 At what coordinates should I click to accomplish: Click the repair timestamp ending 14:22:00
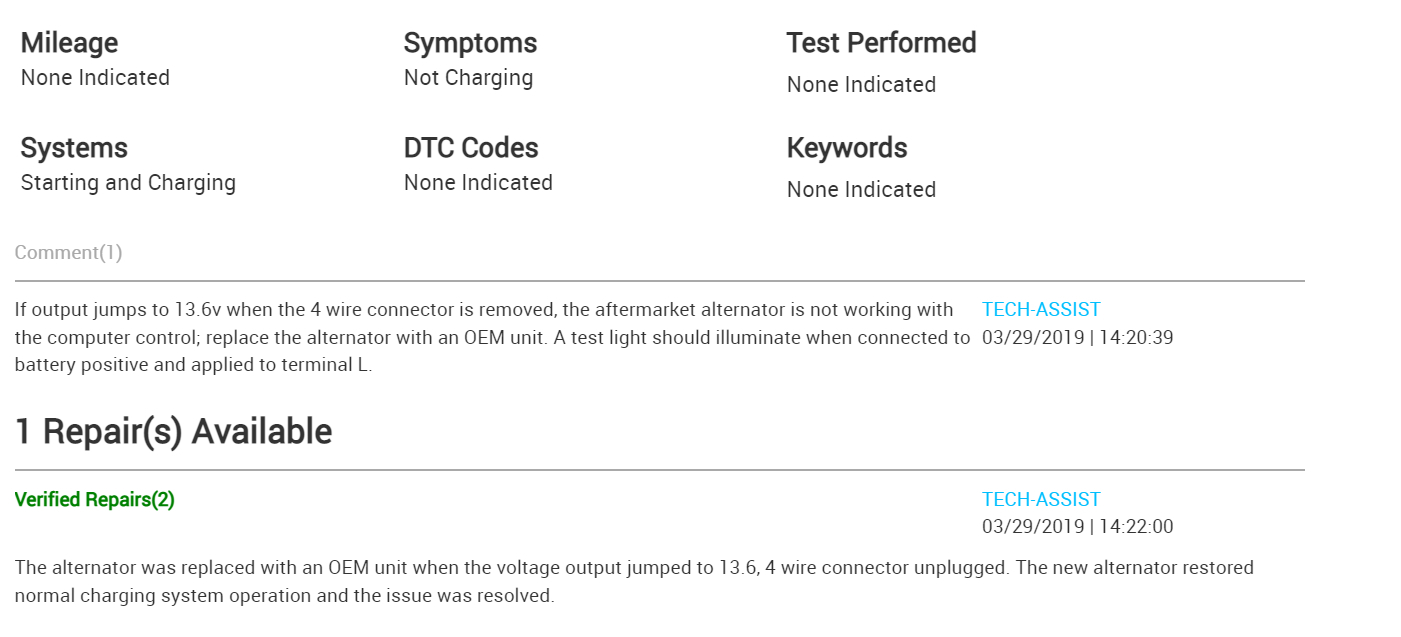1077,527
